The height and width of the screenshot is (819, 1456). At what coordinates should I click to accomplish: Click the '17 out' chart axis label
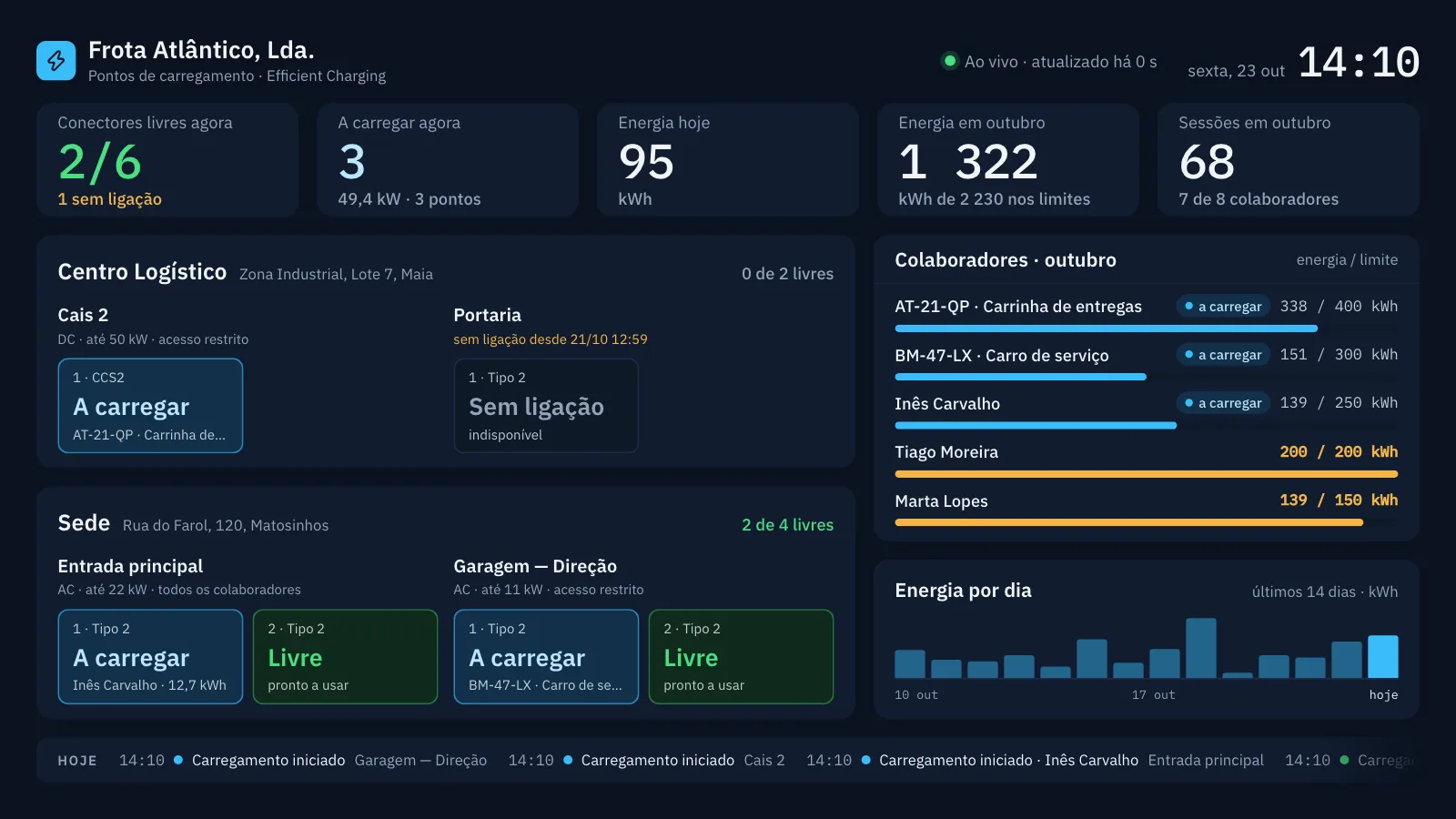tap(1154, 694)
